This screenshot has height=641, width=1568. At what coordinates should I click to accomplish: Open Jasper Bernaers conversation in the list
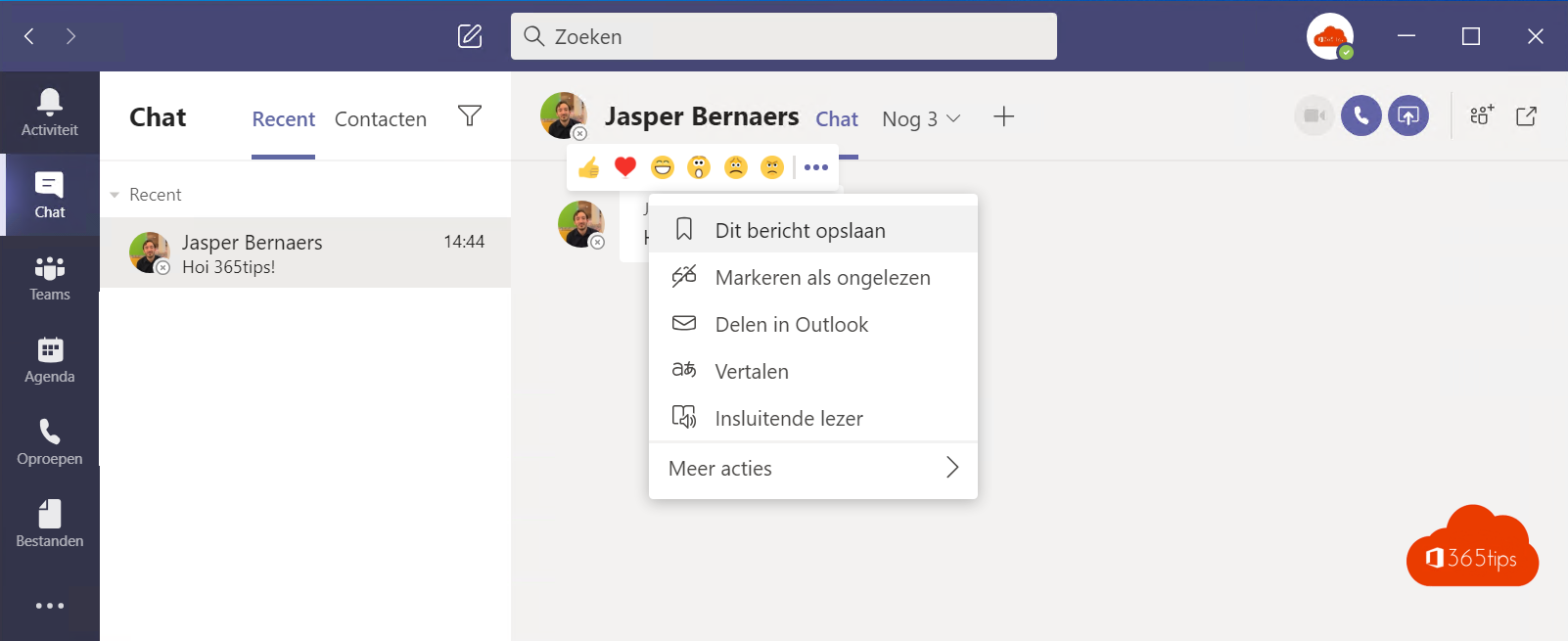click(305, 252)
